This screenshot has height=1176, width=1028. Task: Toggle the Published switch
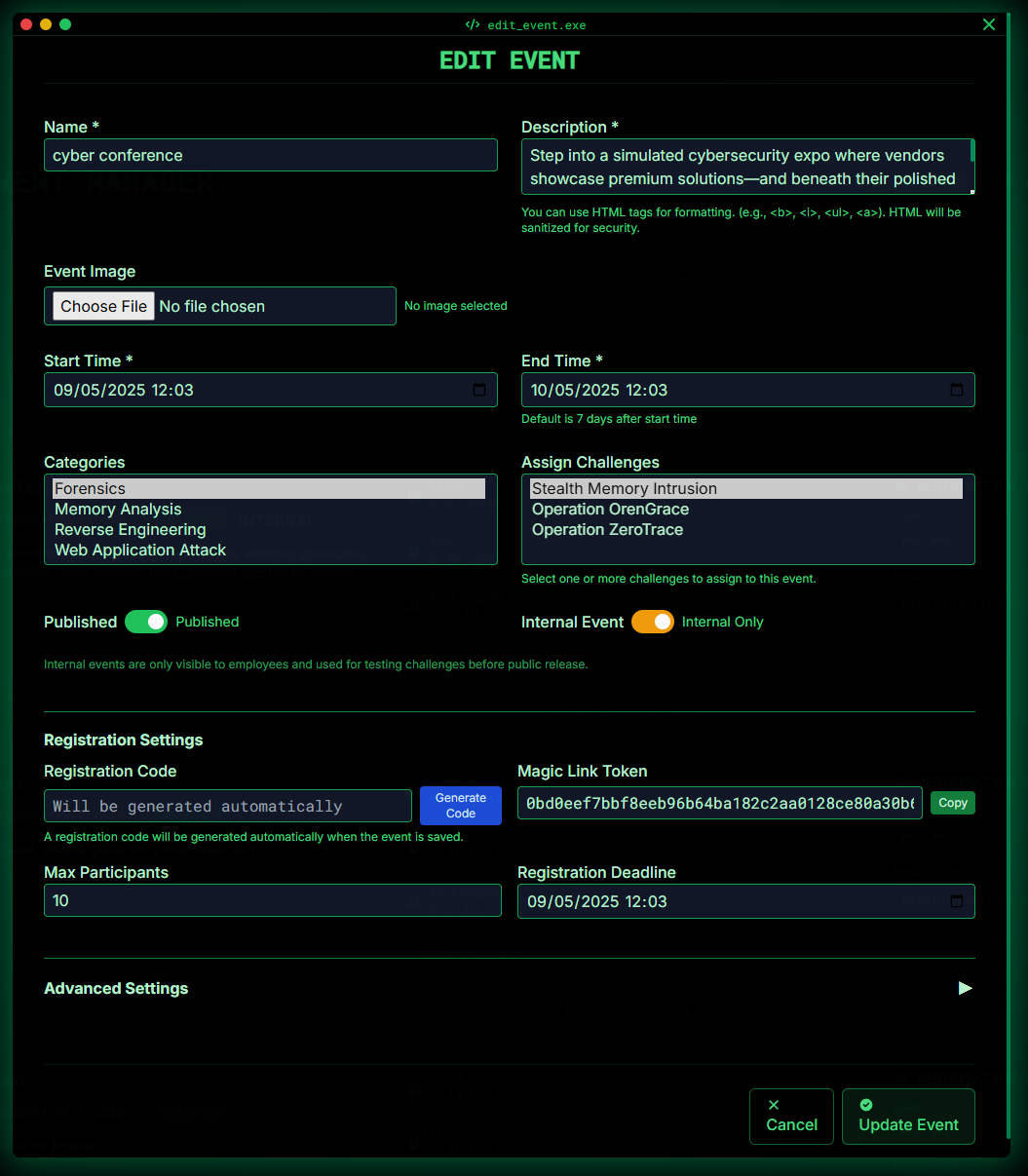tap(146, 622)
